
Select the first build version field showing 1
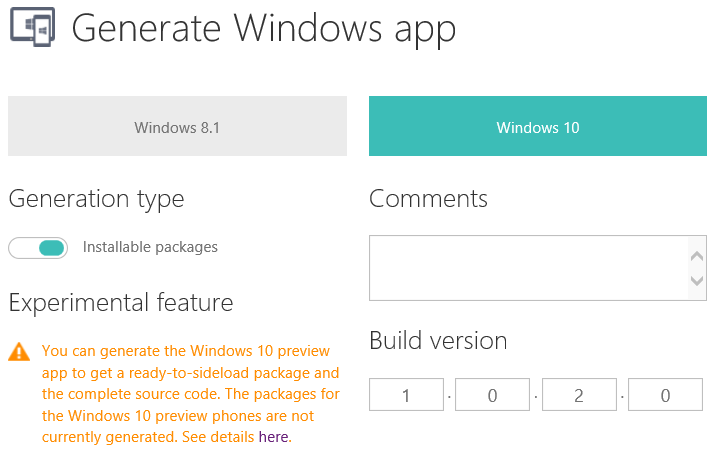coord(406,395)
